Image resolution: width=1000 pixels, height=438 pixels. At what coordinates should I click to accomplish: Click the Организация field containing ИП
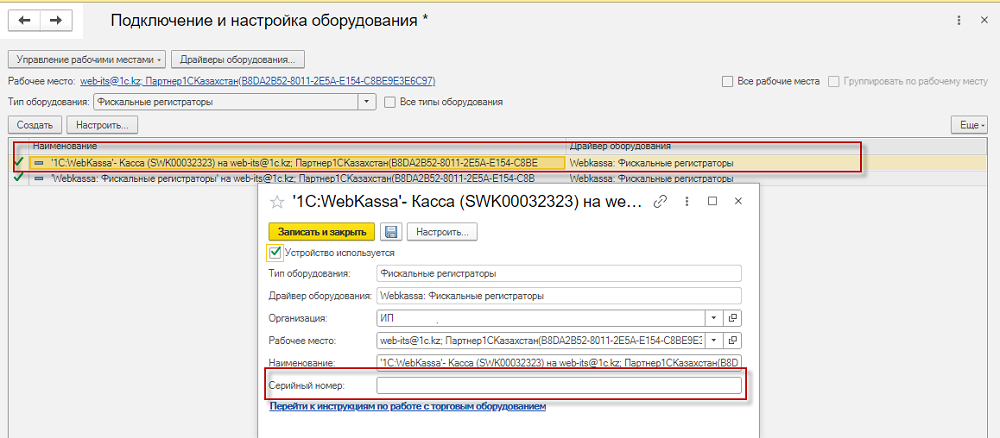point(540,317)
